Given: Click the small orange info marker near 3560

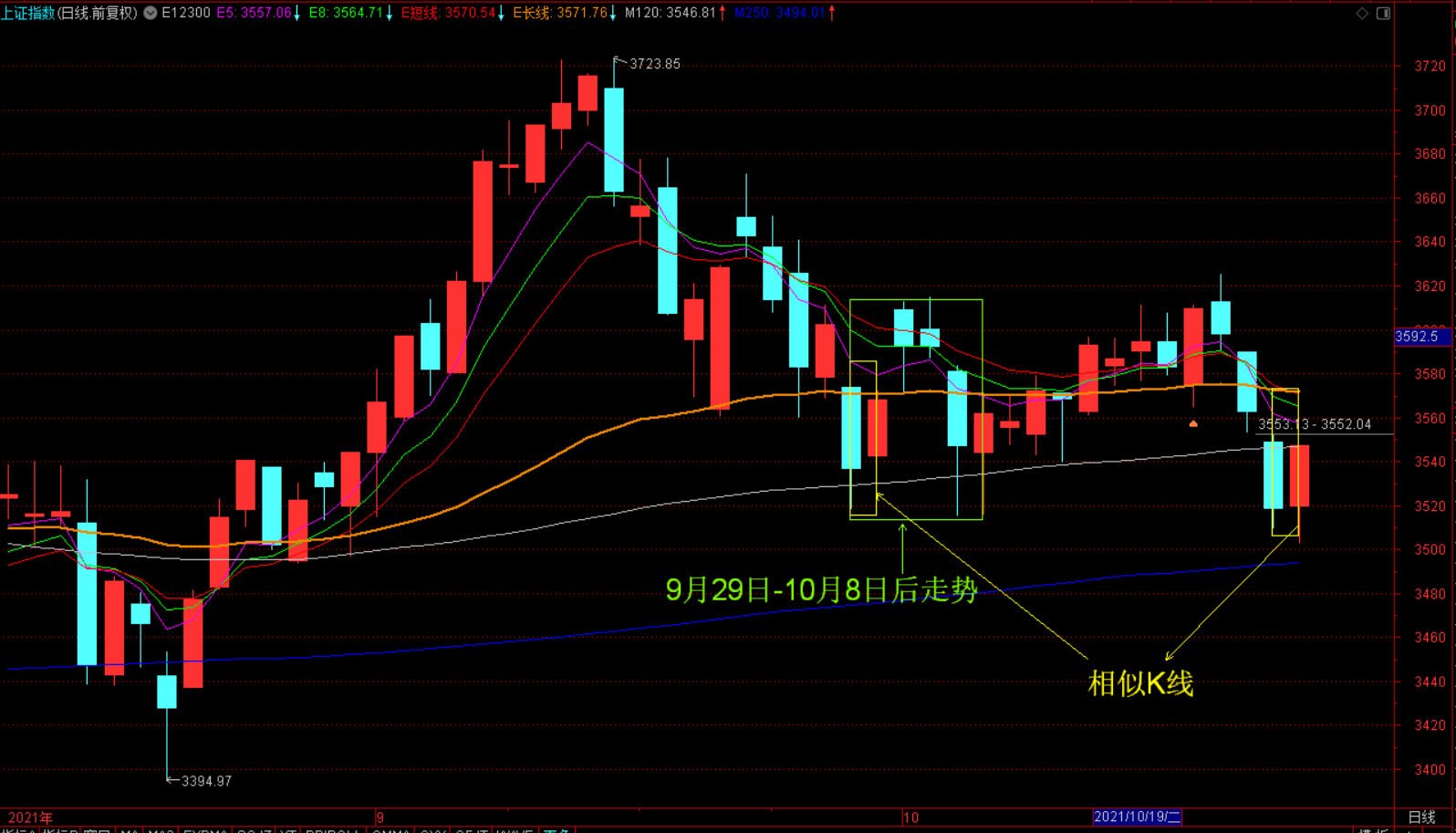Looking at the screenshot, I should point(1193,423).
